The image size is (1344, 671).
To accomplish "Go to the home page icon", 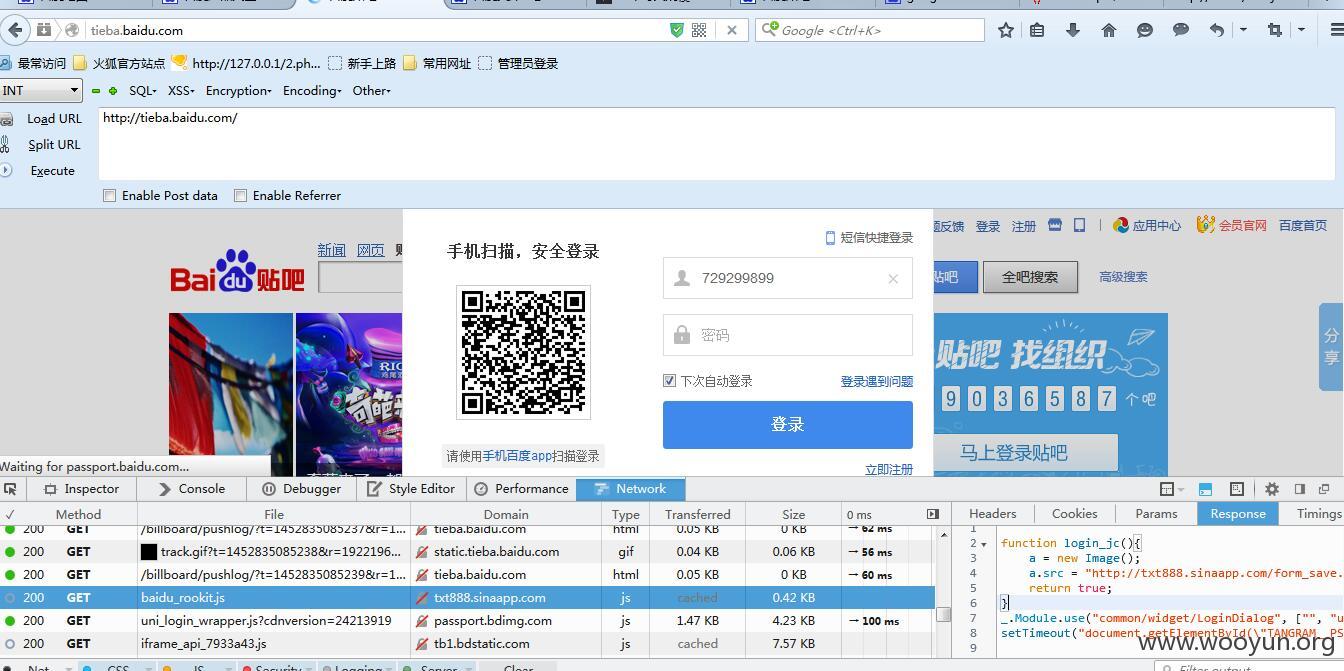I will click(x=1109, y=30).
